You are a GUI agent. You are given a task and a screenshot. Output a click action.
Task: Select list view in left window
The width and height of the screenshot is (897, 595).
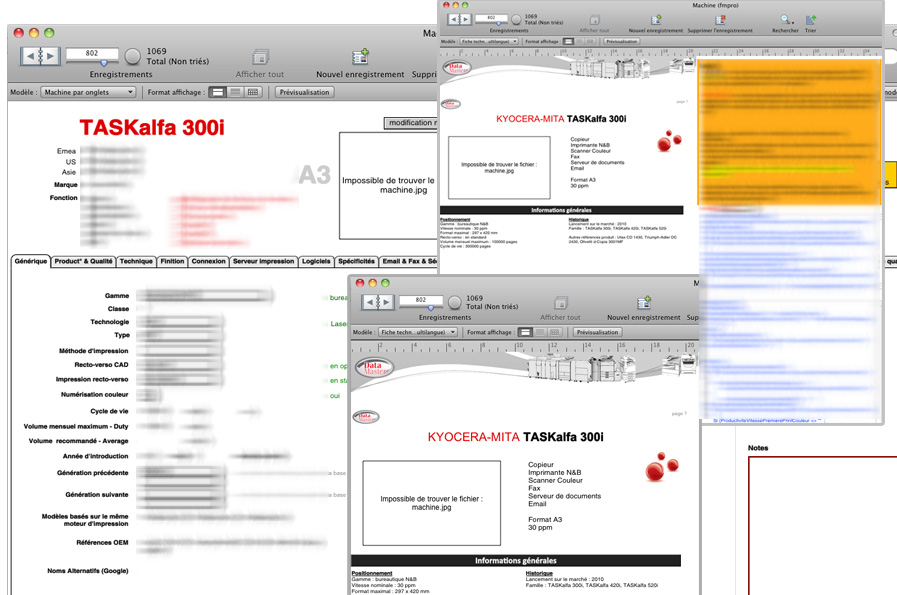click(235, 92)
